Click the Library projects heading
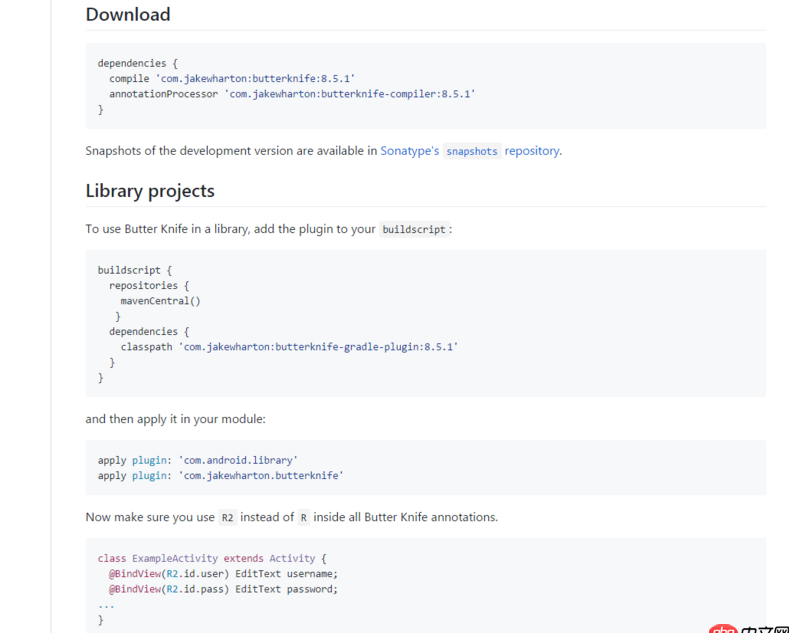 click(x=150, y=191)
